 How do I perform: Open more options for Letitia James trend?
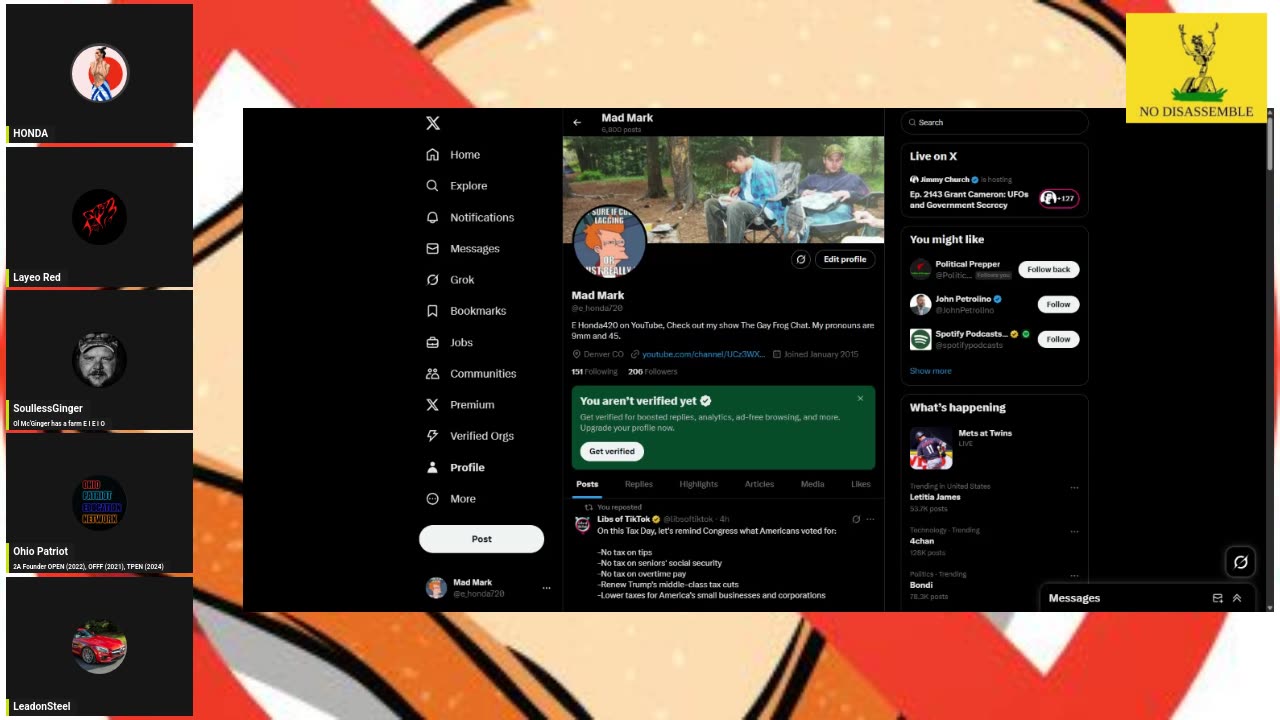coord(1074,488)
